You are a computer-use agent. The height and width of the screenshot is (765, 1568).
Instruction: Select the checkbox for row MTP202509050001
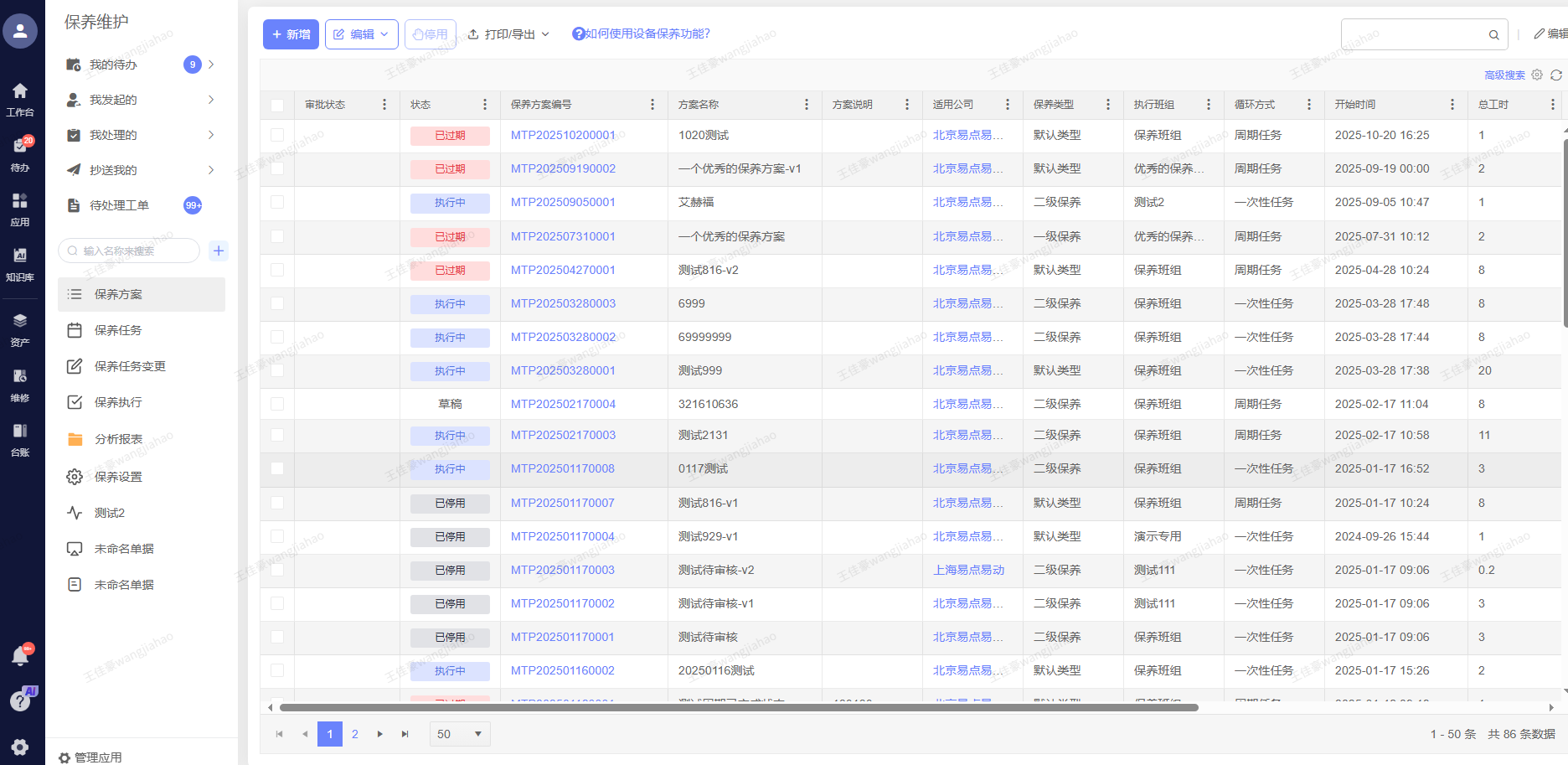click(277, 202)
